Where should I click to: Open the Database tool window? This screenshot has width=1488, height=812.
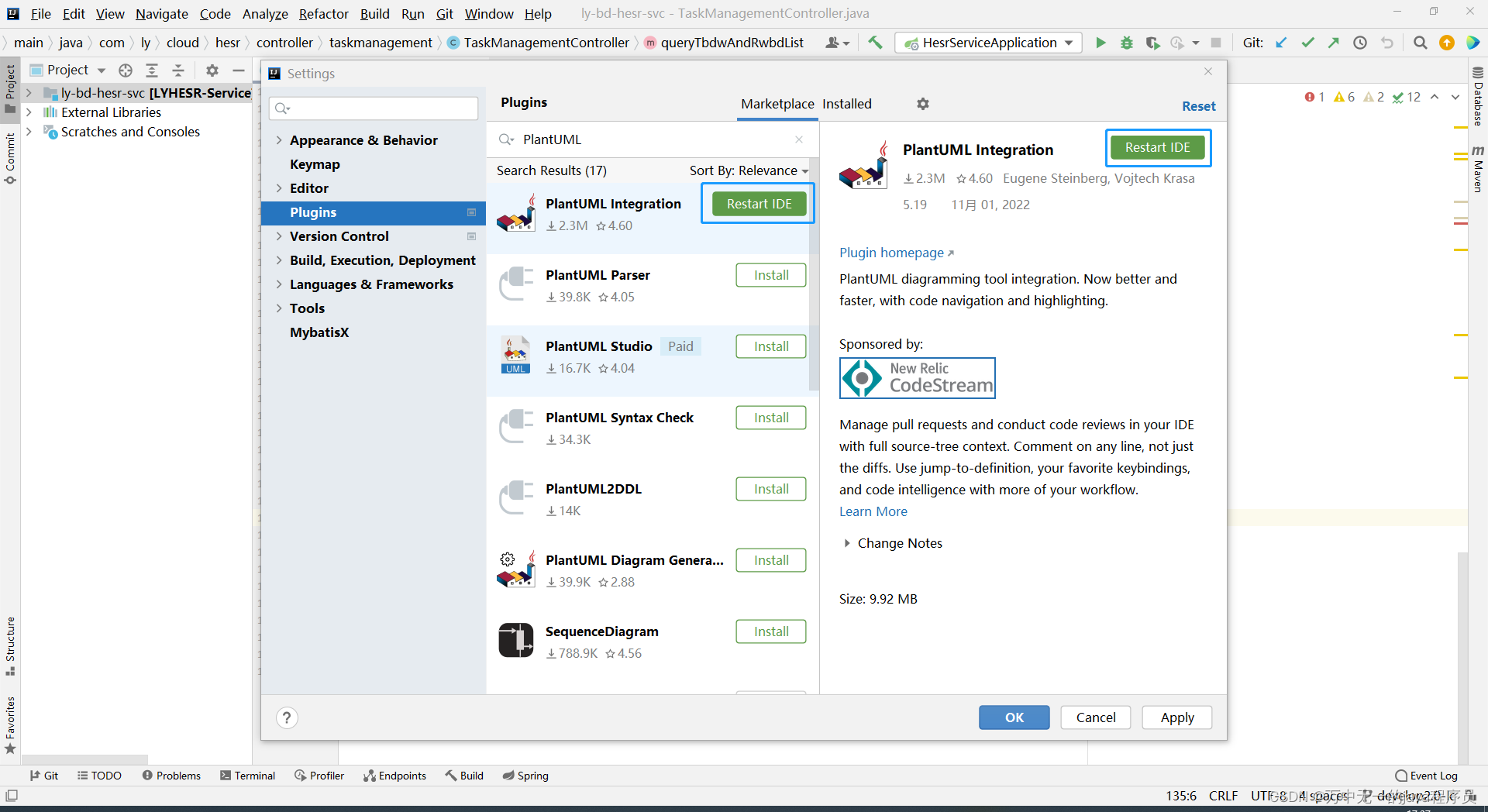coord(1478,97)
